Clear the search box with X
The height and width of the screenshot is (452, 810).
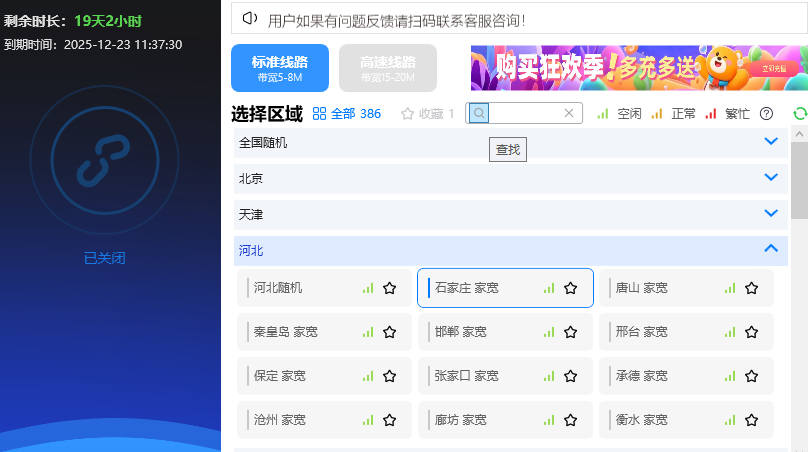(x=569, y=113)
